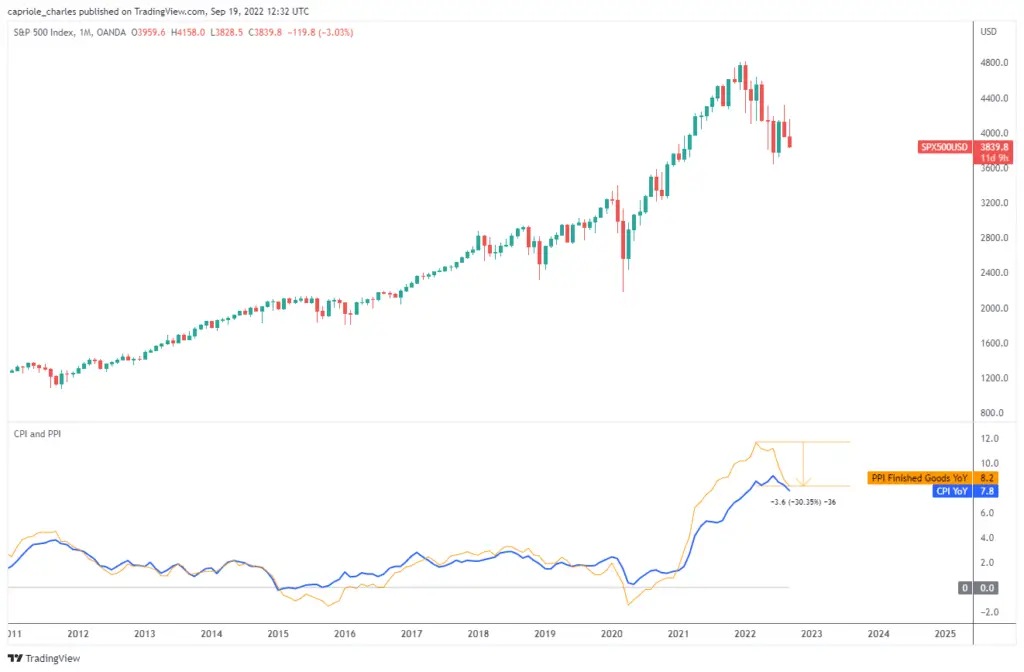Click the 2000.0 price axis level

click(994, 308)
